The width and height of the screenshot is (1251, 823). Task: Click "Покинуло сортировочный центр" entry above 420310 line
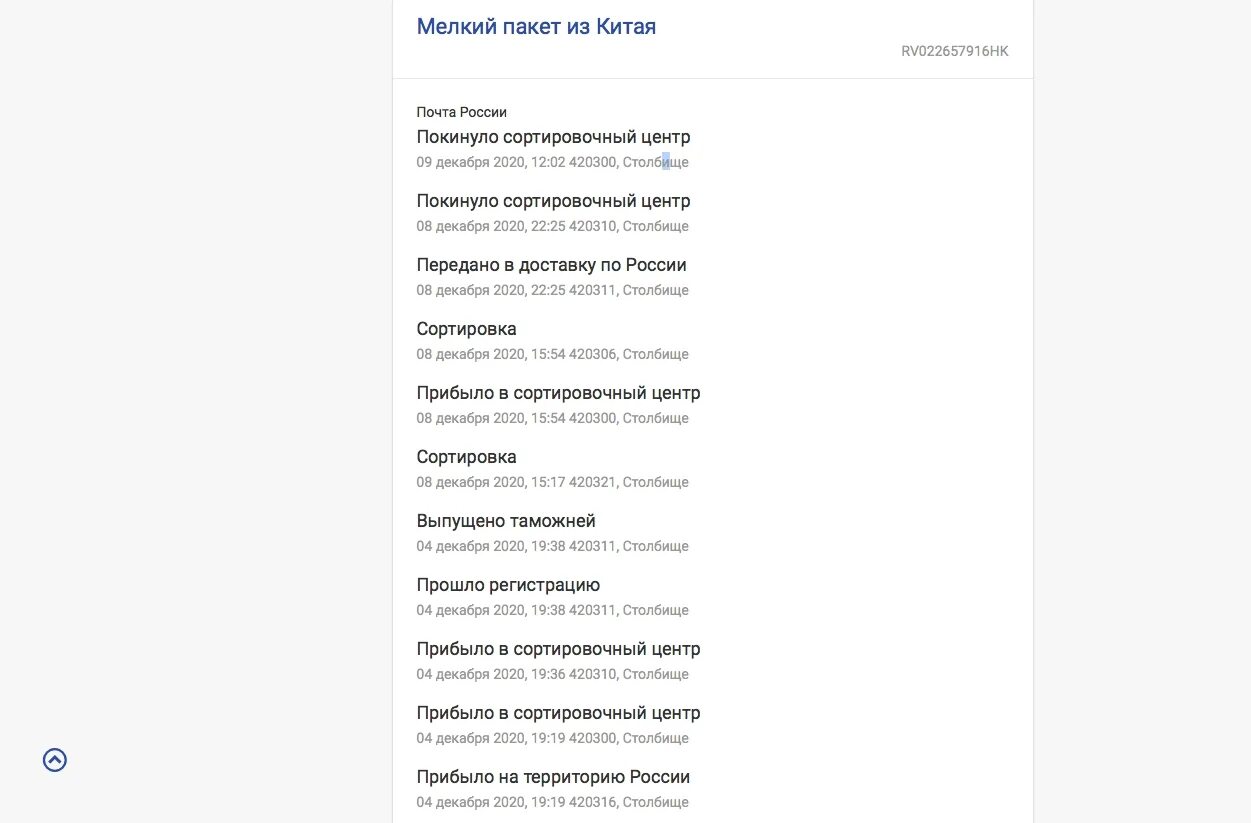coord(553,201)
